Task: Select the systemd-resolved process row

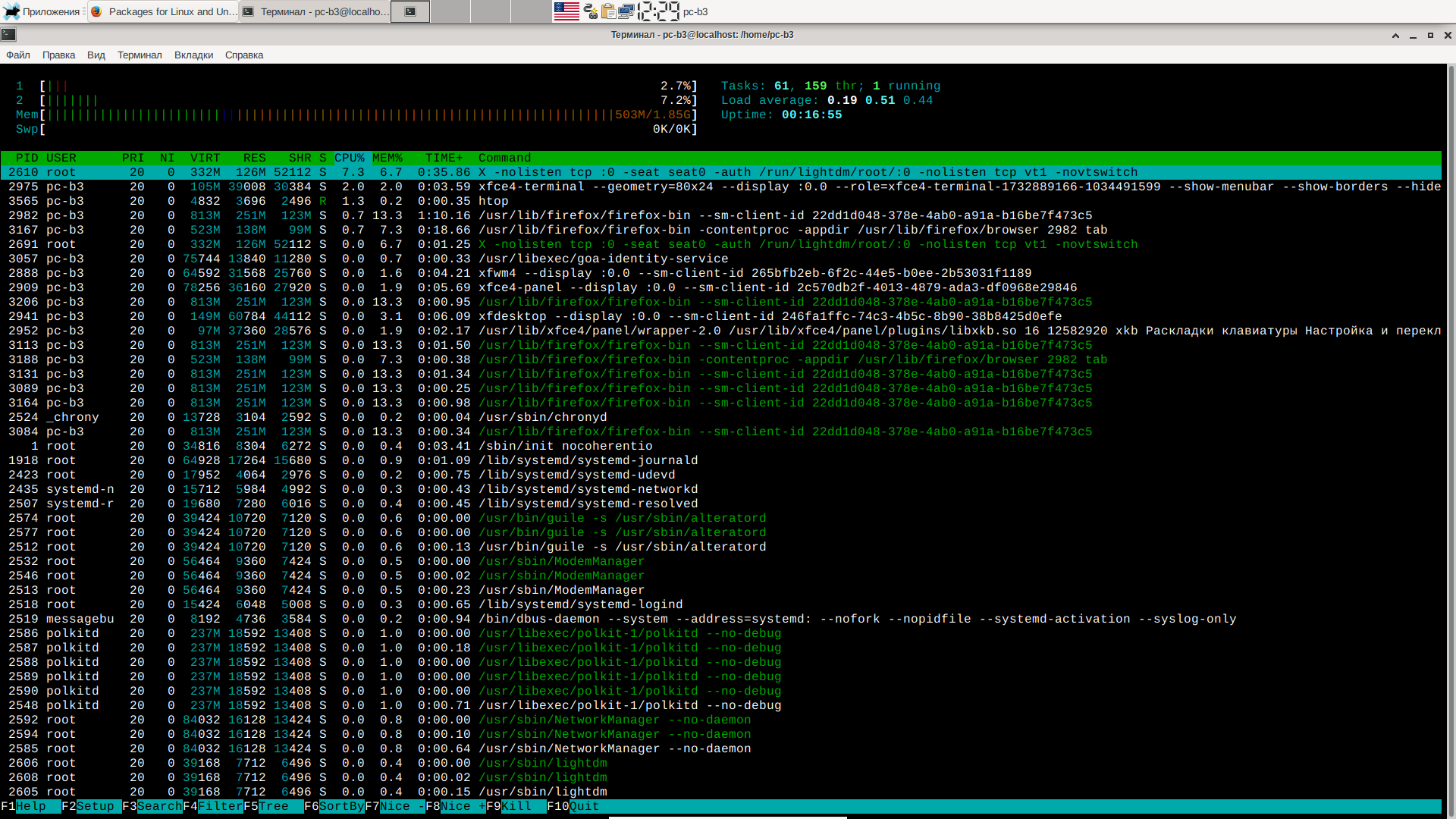Action: [720, 504]
